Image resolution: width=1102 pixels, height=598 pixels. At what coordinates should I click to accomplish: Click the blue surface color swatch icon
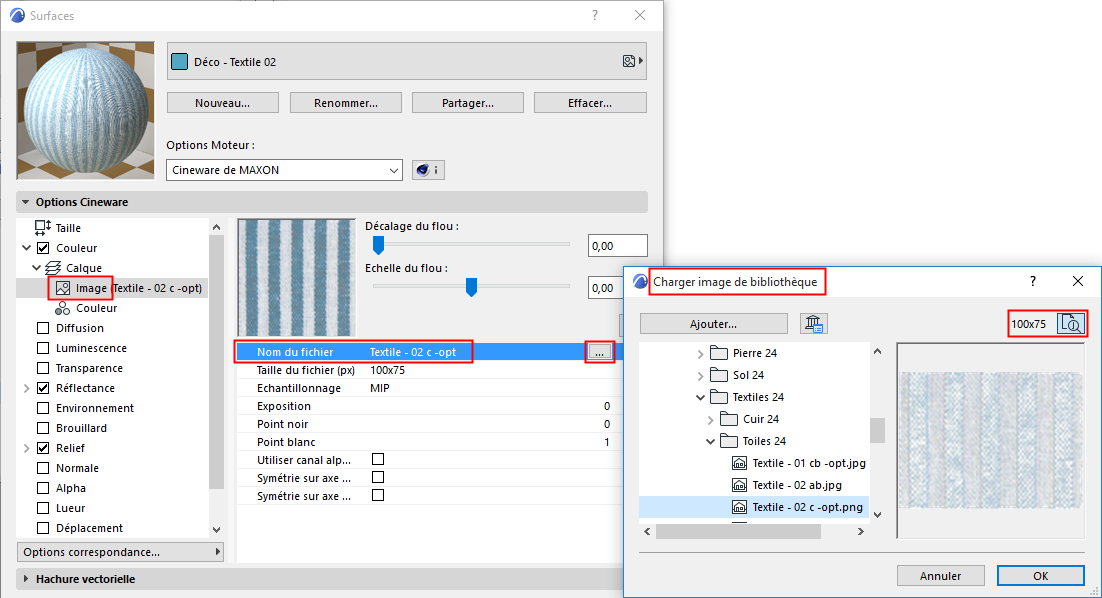[x=180, y=62]
